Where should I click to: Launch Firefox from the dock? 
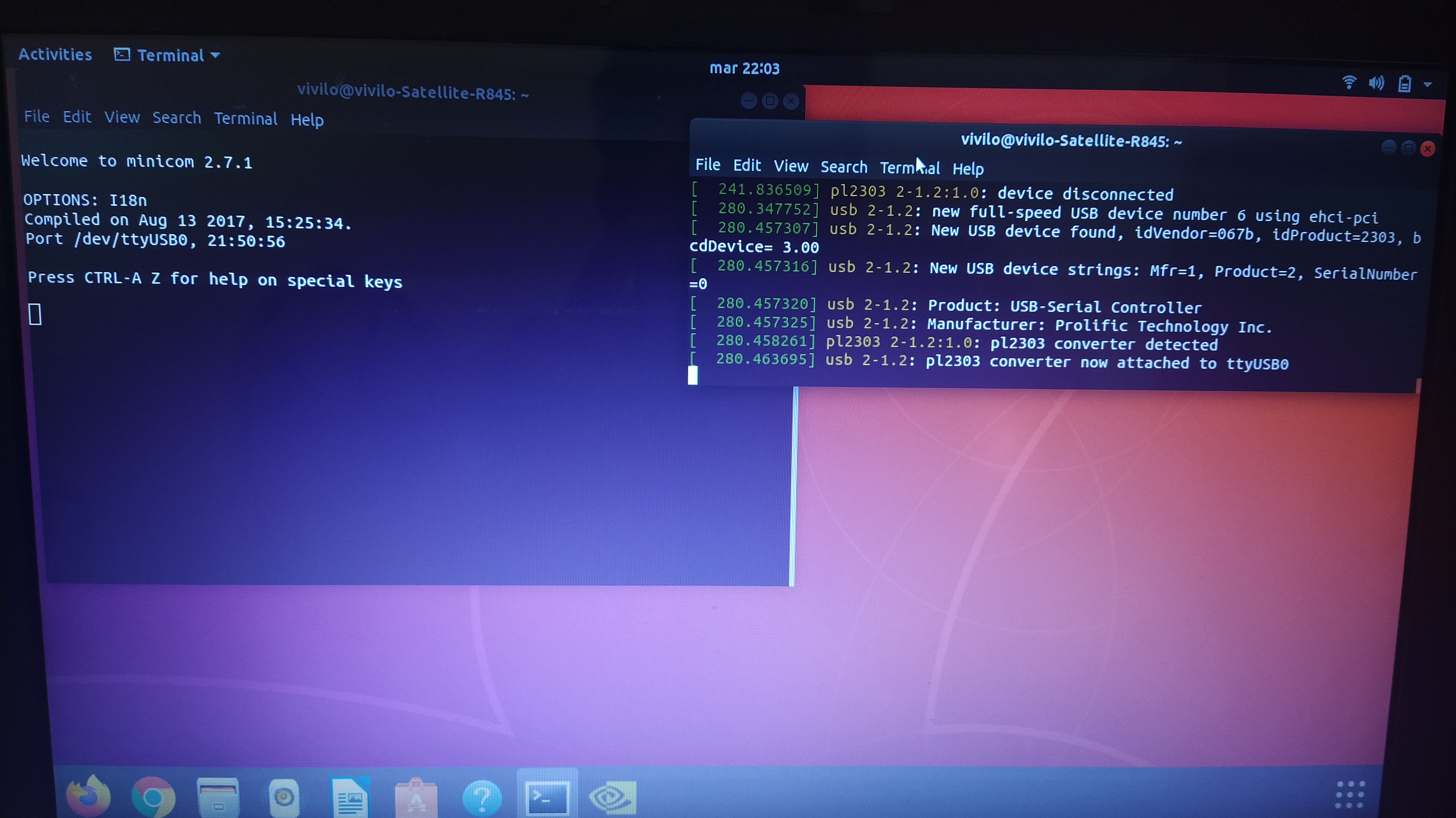[88, 797]
